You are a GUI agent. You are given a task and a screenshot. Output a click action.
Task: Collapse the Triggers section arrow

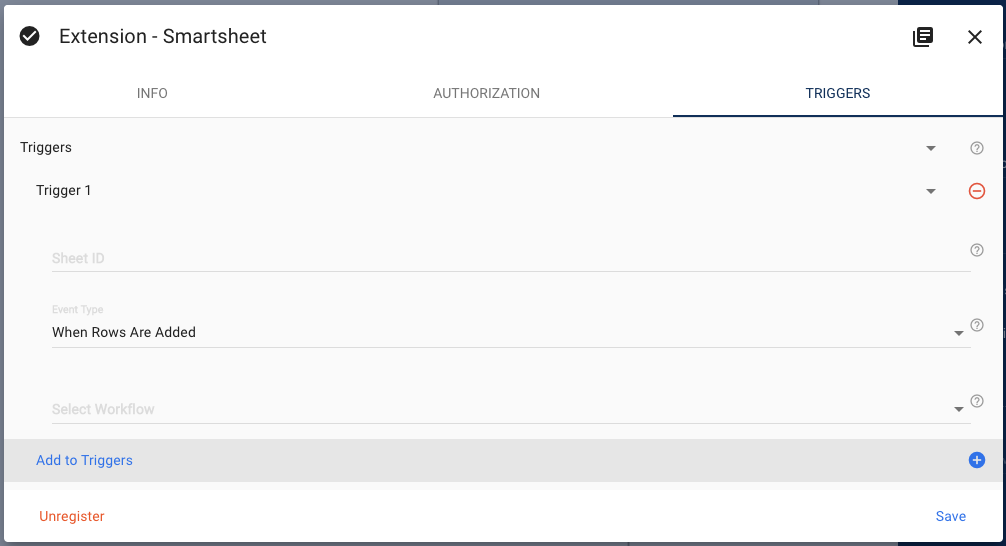931,148
